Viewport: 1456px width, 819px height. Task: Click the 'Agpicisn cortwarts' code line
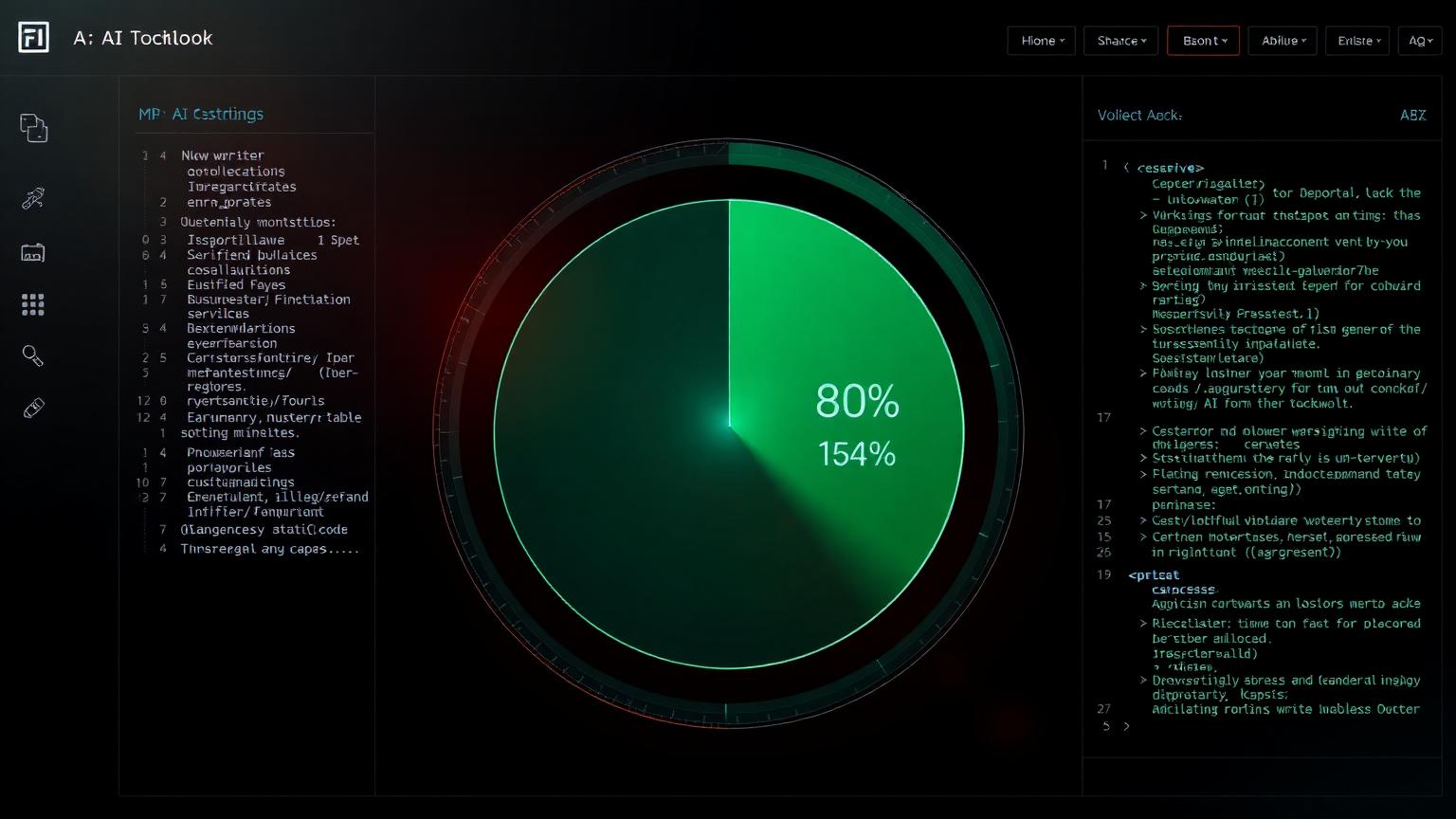(x=1285, y=603)
